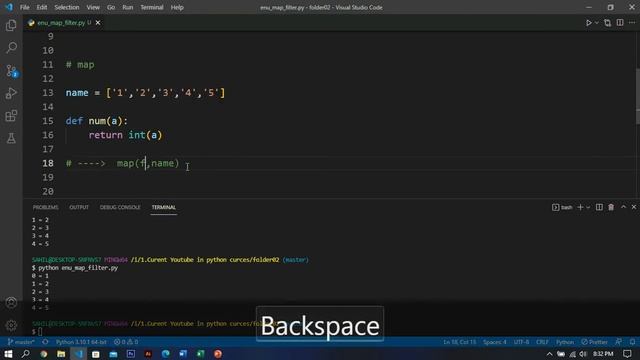Open the Terminal menu
640x360 pixels.
point(151,7)
